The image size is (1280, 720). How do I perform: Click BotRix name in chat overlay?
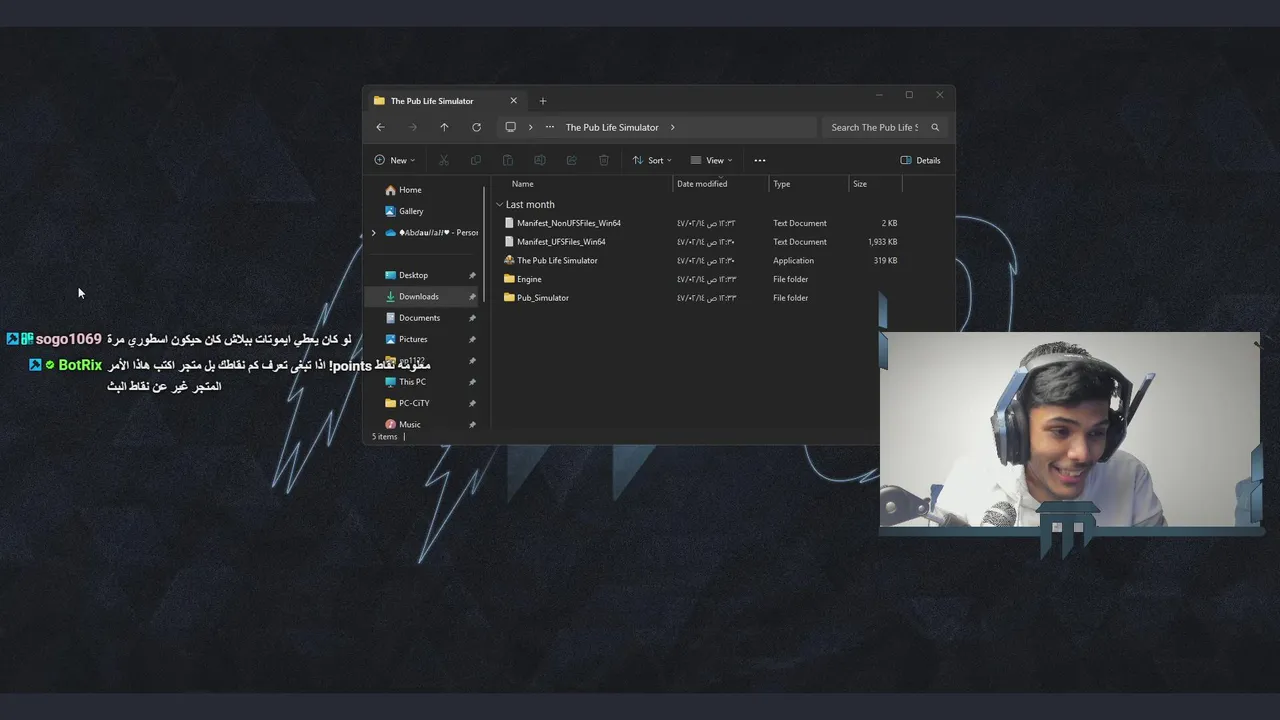coord(80,365)
